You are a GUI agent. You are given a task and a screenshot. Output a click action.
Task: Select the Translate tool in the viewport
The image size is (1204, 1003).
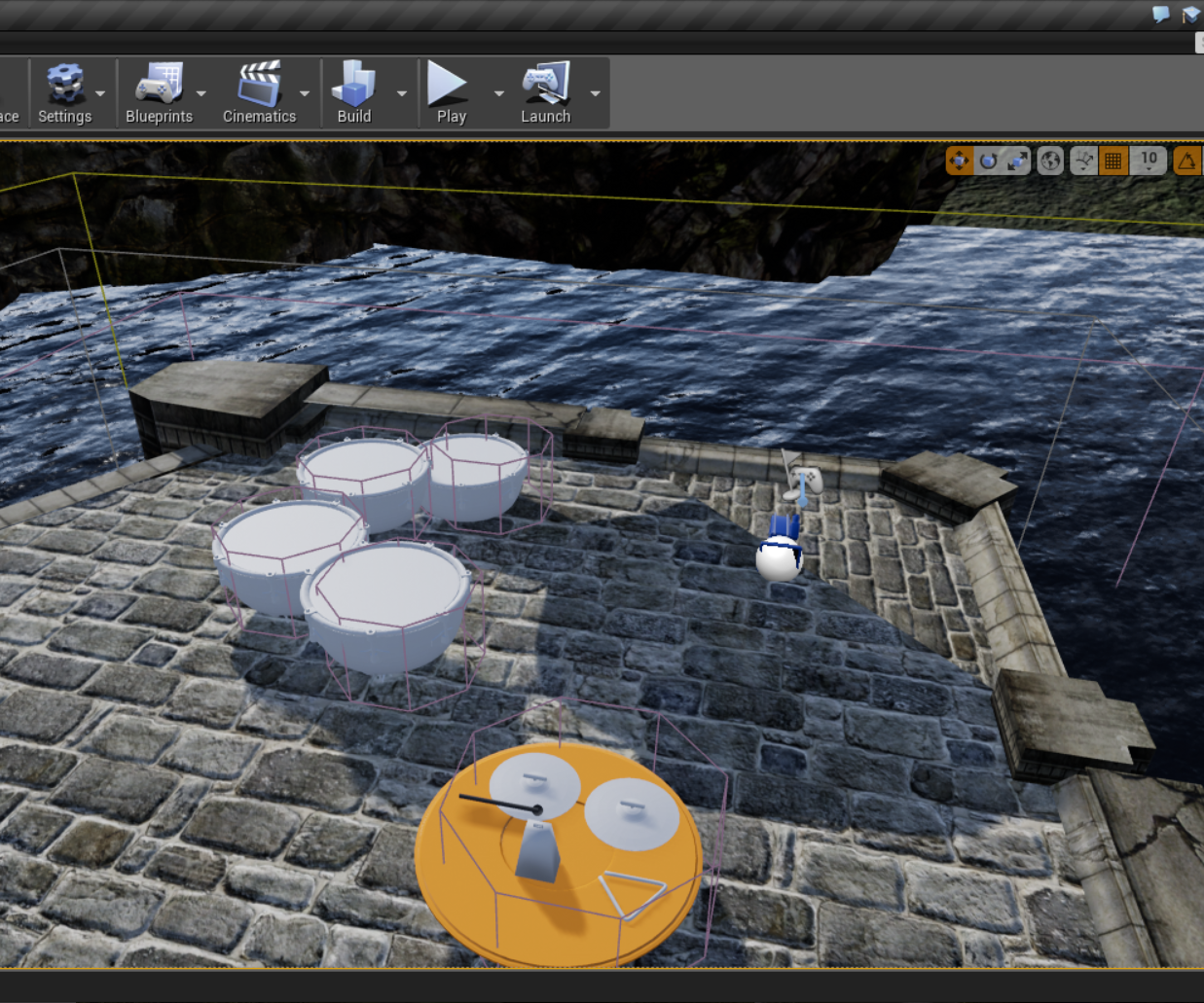point(962,161)
